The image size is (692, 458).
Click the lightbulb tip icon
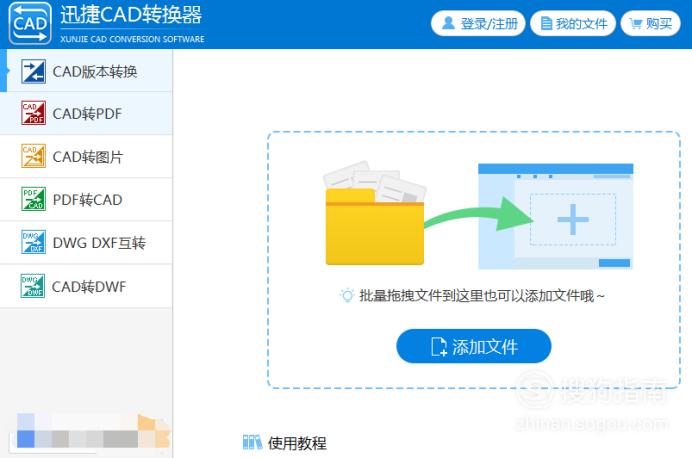coord(347,295)
